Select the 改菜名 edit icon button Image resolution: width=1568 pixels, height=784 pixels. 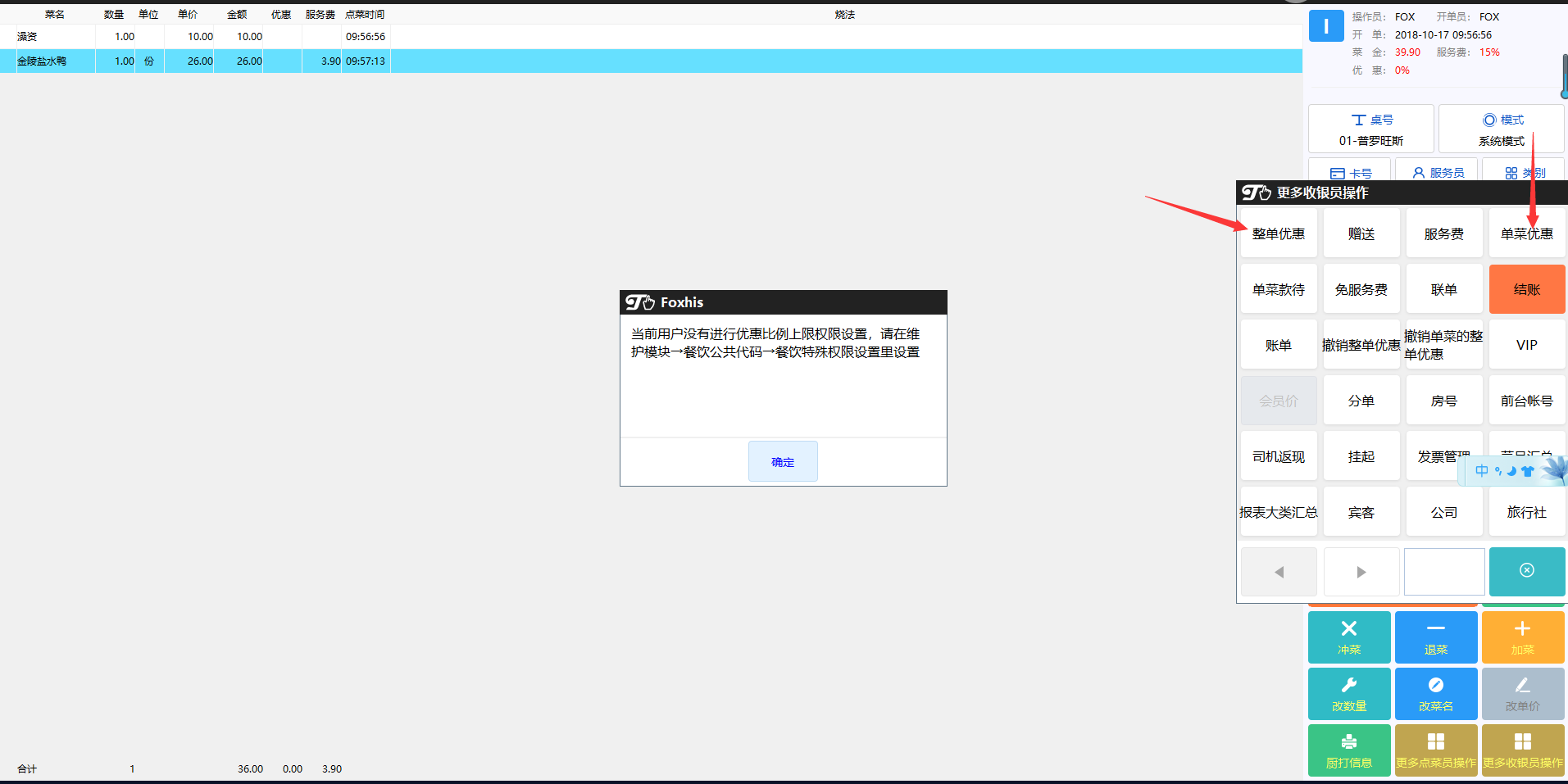(1436, 694)
